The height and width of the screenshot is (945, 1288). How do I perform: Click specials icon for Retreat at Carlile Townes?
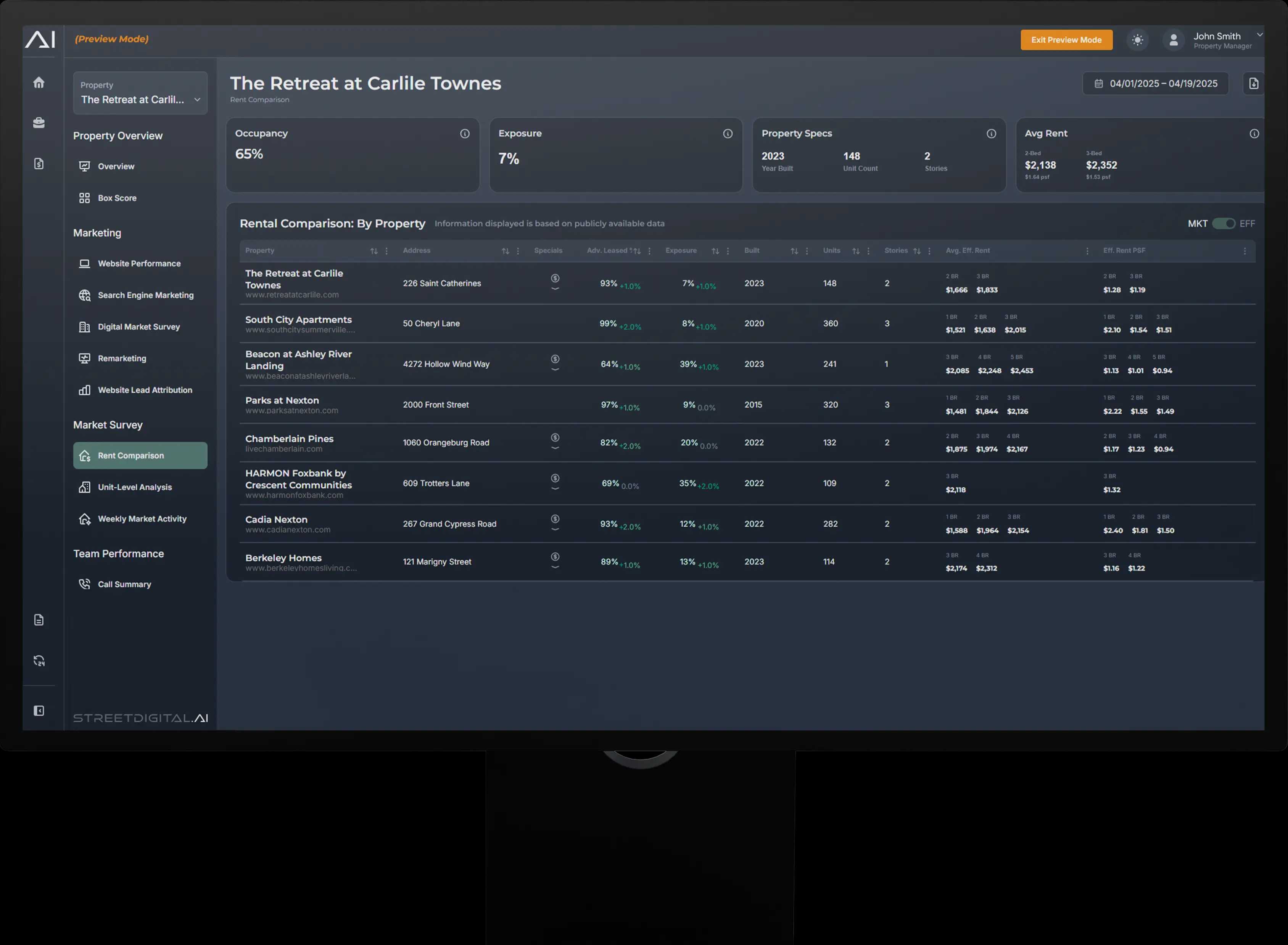click(x=555, y=282)
